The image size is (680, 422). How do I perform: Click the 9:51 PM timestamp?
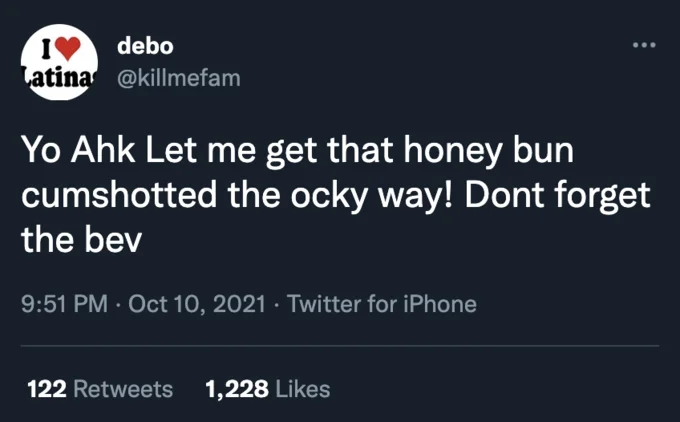[64, 304]
